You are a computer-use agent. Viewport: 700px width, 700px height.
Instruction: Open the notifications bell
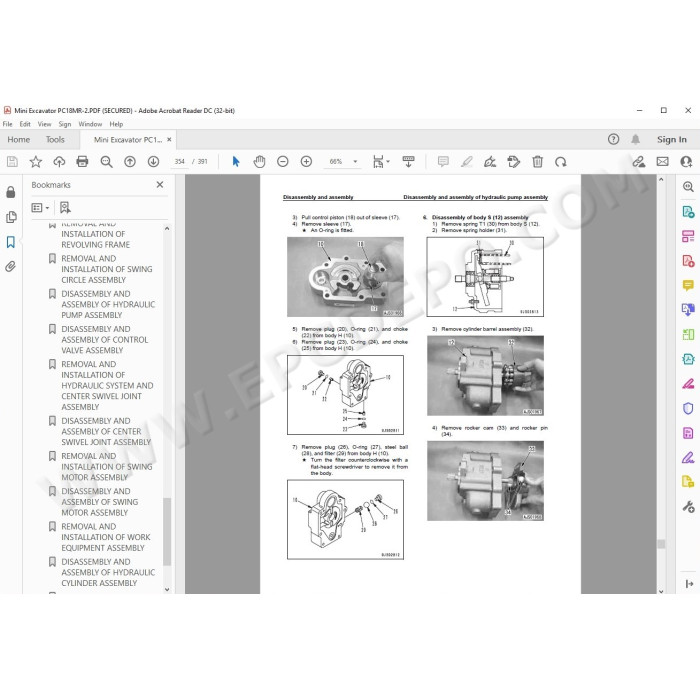tap(635, 139)
